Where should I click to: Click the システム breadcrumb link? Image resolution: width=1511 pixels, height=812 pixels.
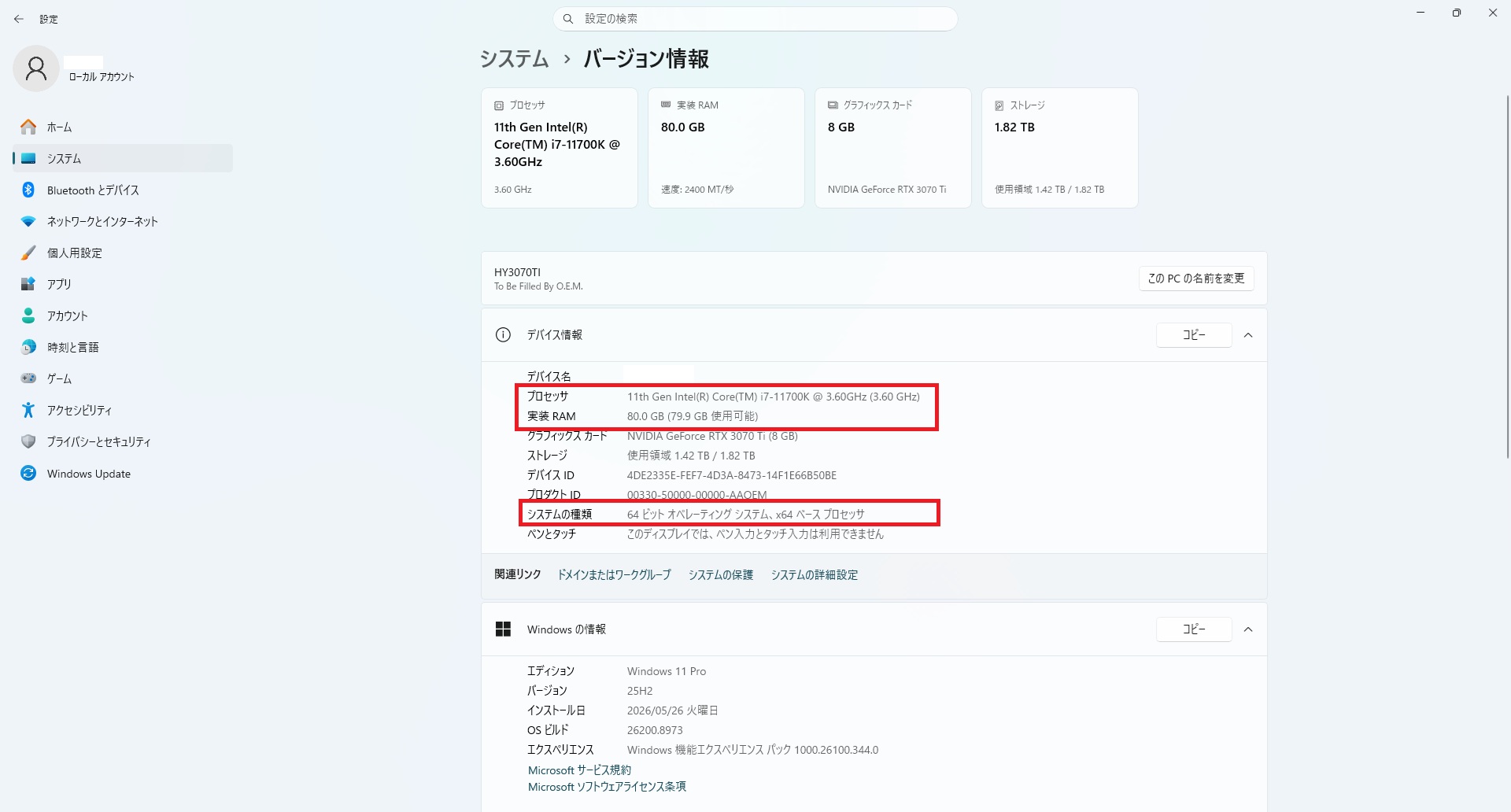coord(515,59)
